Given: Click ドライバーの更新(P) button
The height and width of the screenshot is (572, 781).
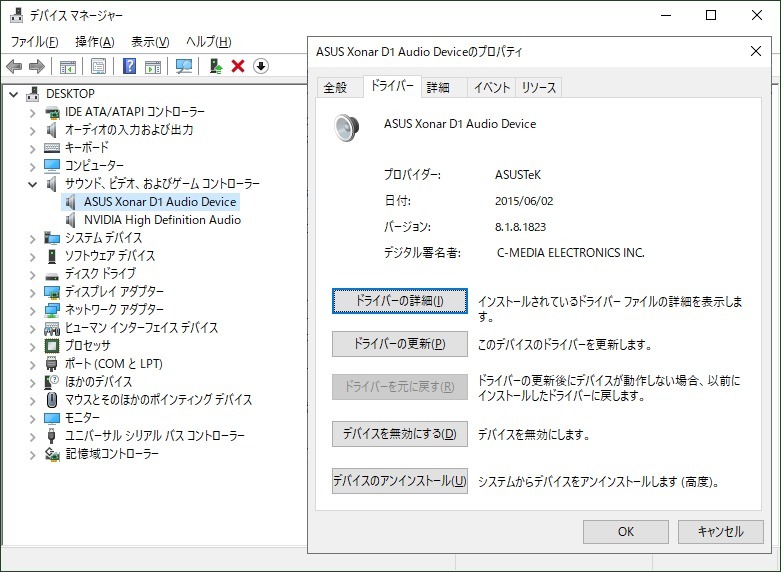Looking at the screenshot, I should [x=399, y=344].
